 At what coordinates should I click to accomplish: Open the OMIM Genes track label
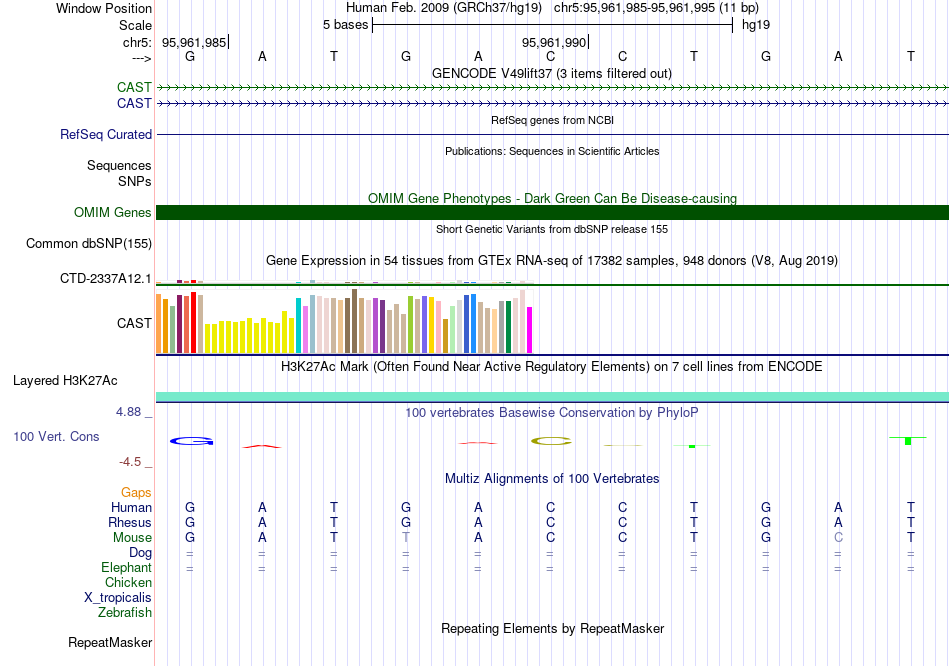click(112, 212)
